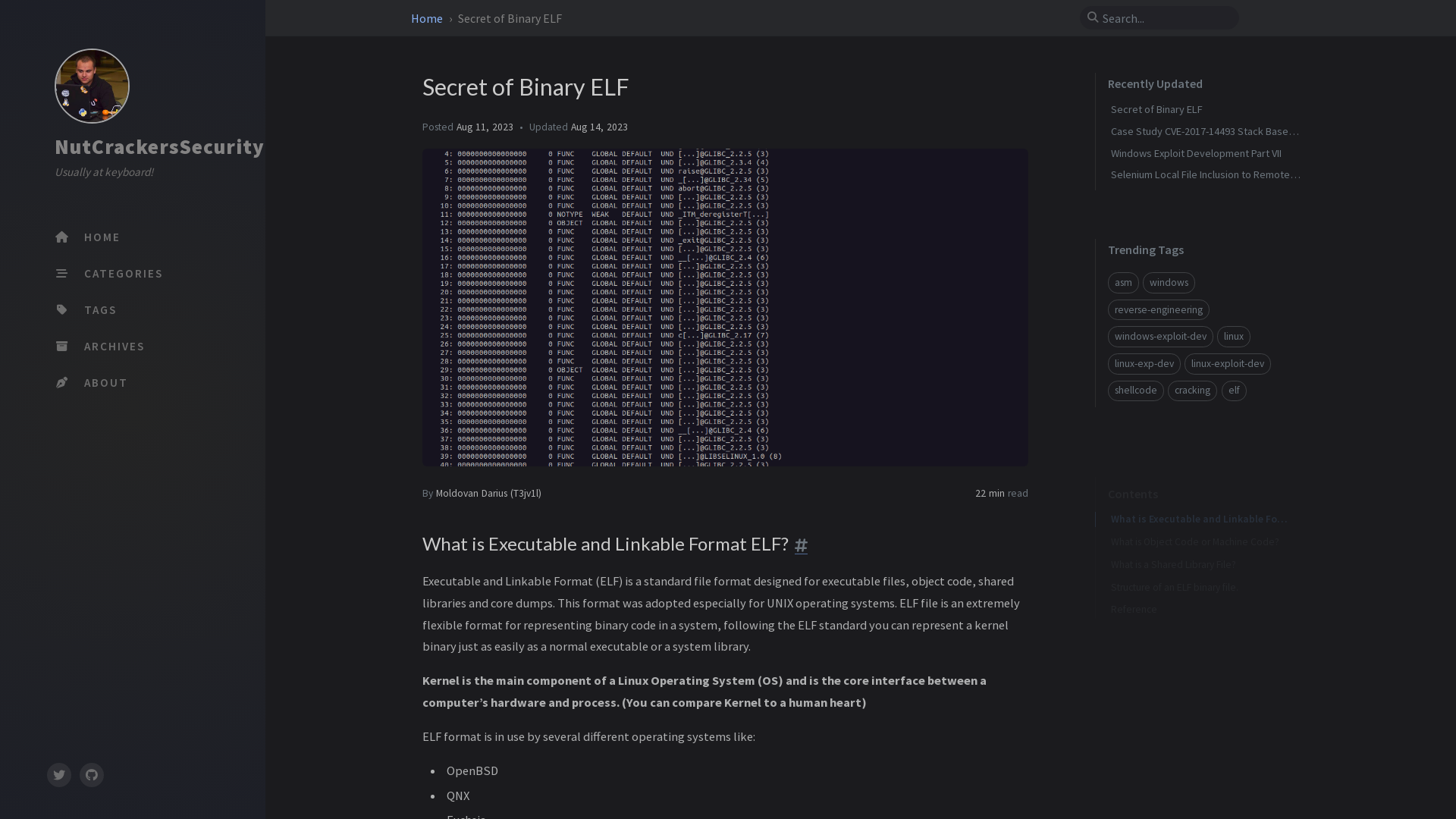Toggle the shellcode tag filter

1135,389
